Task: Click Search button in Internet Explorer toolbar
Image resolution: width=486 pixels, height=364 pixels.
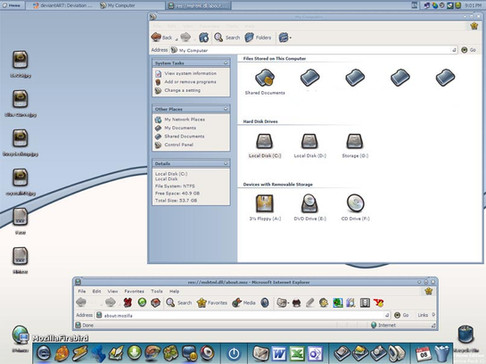Action: tap(179, 303)
